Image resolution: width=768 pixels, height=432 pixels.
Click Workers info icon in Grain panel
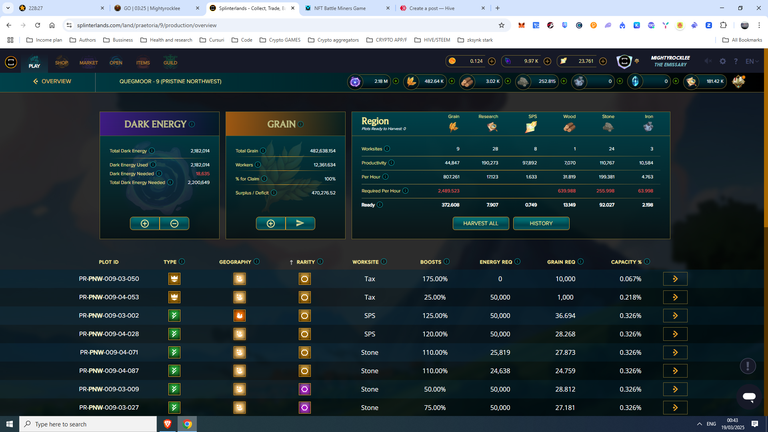[258, 165]
